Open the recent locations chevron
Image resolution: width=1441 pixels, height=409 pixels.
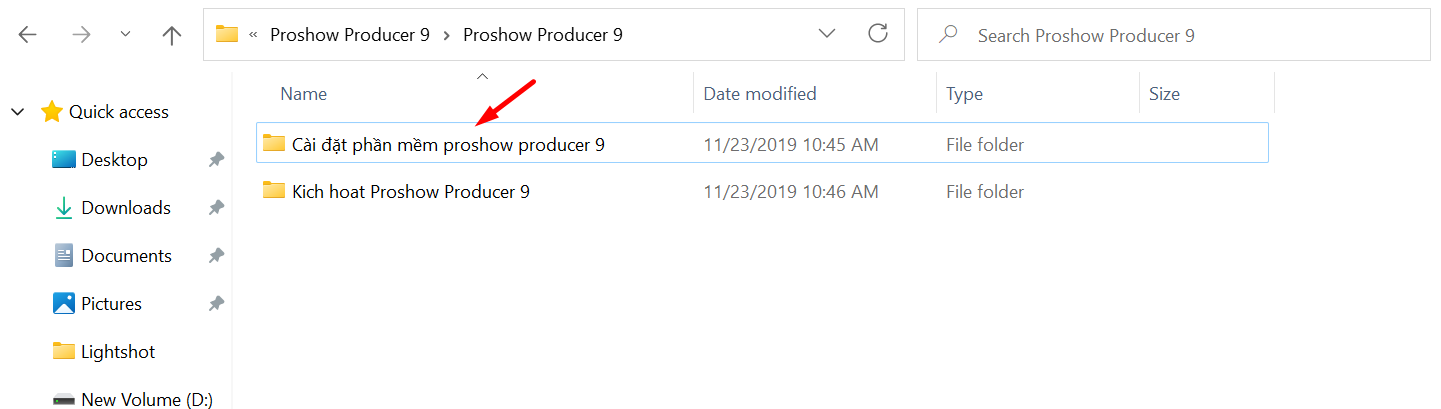(x=125, y=35)
